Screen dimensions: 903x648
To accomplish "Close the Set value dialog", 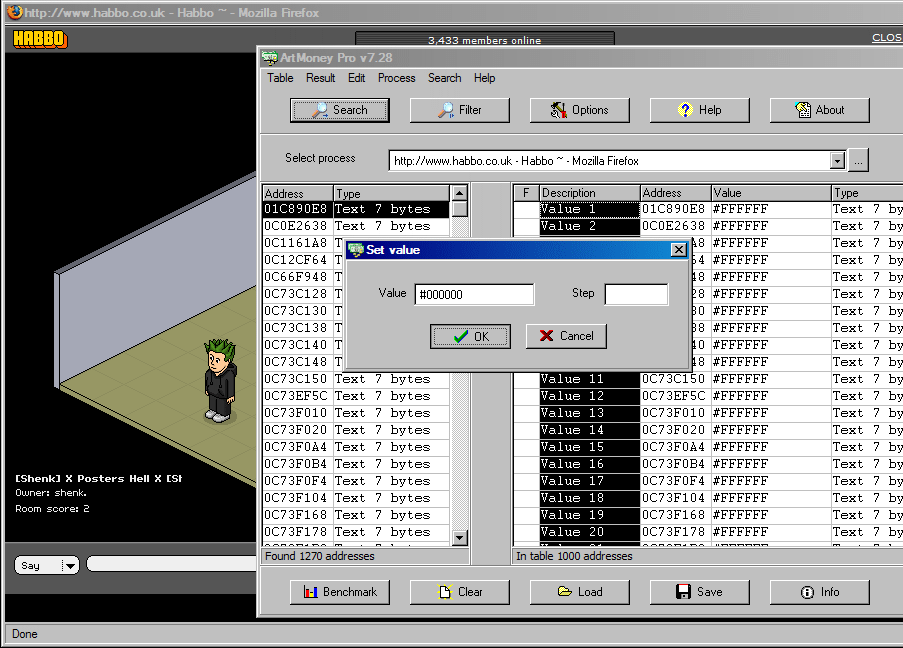I will point(679,249).
